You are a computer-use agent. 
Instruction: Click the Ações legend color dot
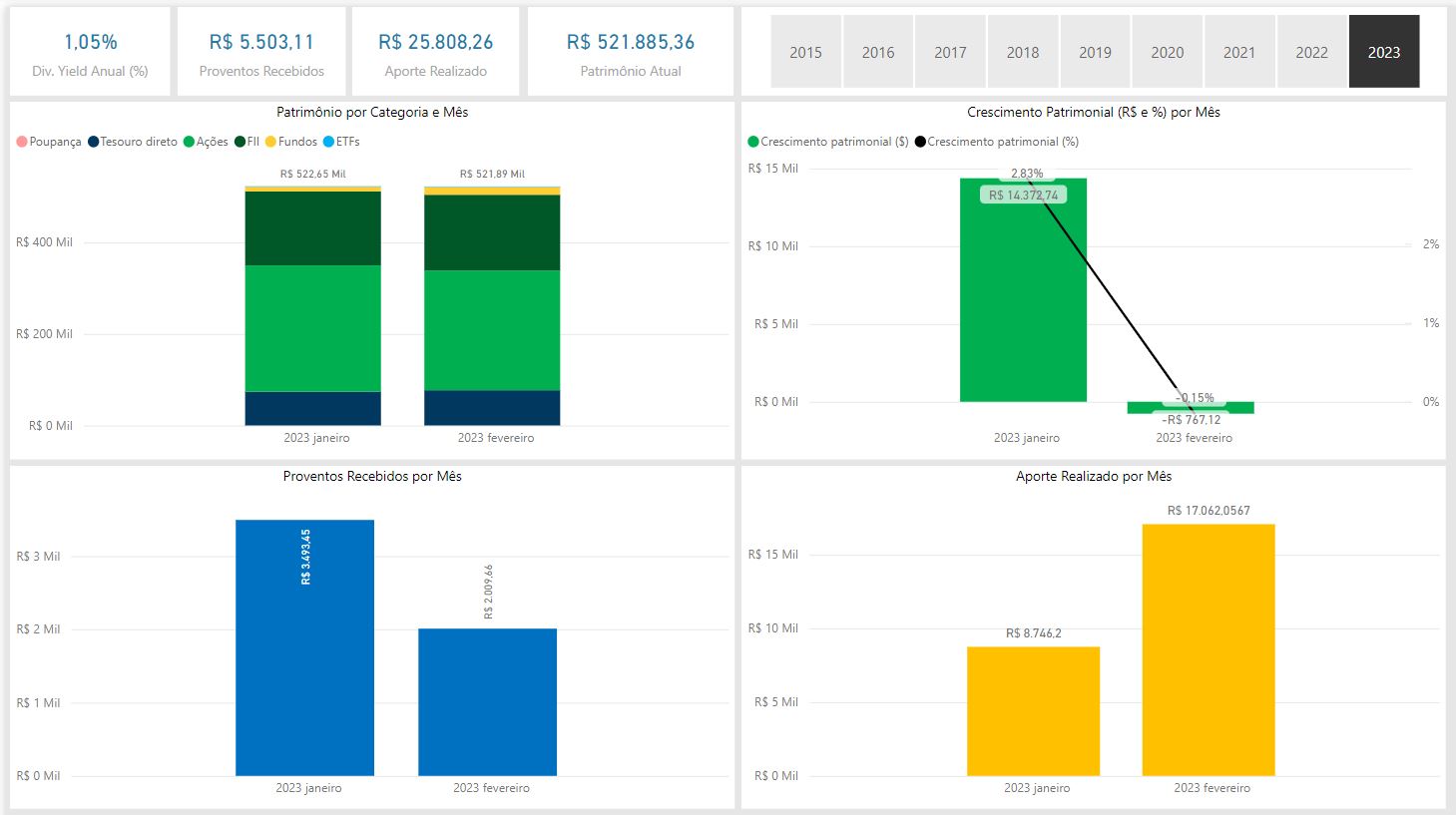pos(189,142)
